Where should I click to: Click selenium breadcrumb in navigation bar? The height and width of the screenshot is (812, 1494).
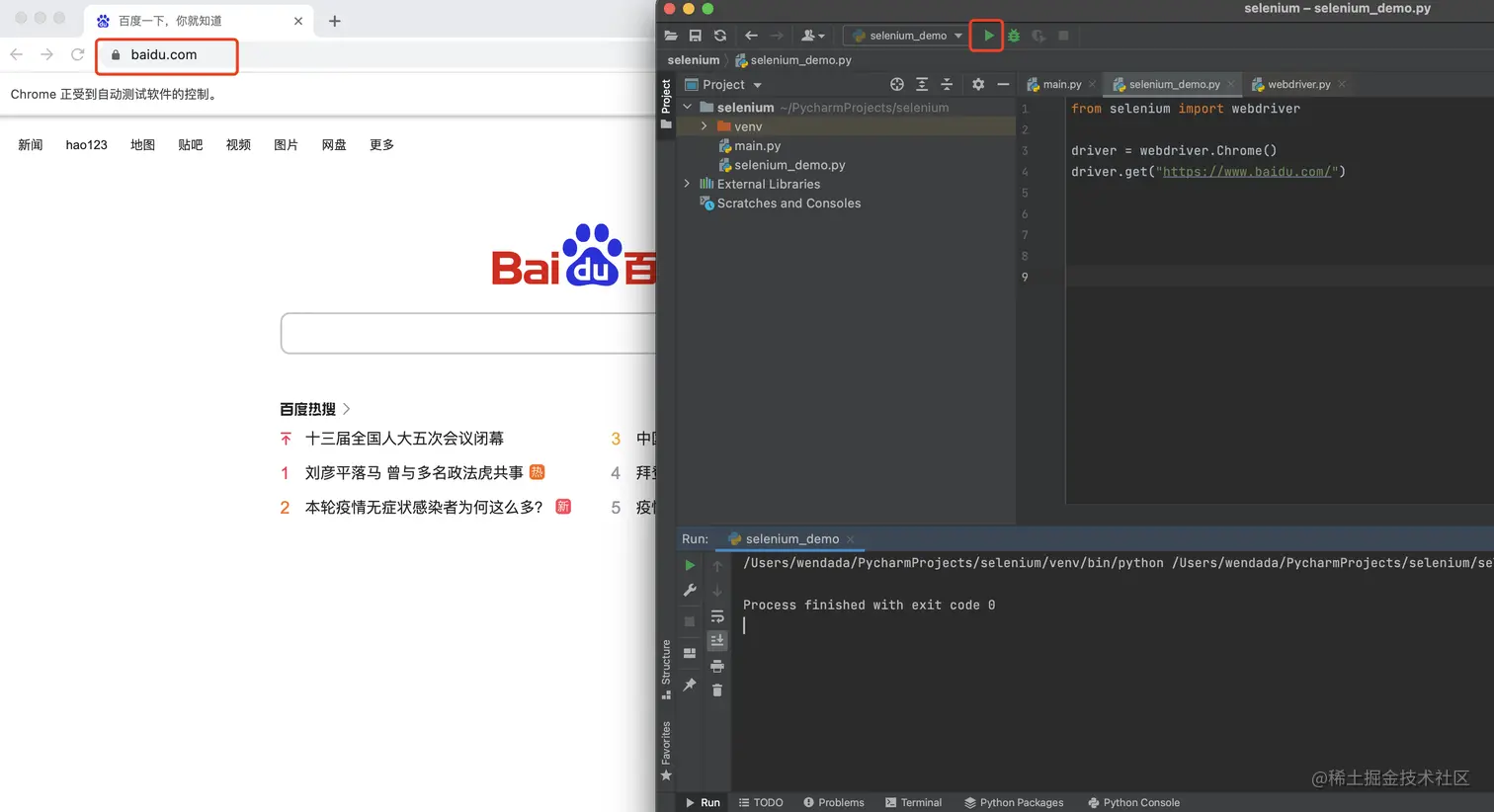[x=694, y=60]
